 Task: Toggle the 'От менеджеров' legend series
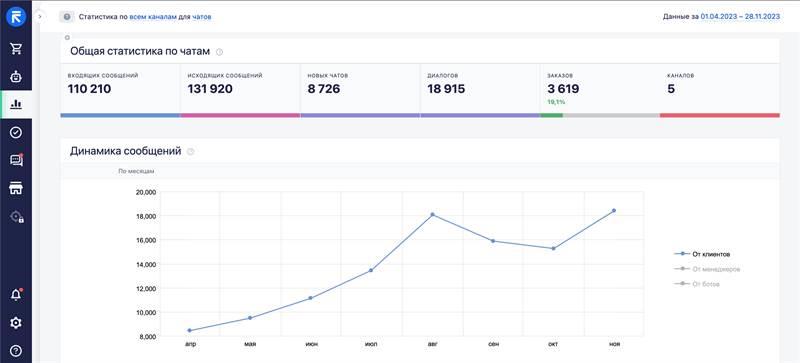coord(707,269)
